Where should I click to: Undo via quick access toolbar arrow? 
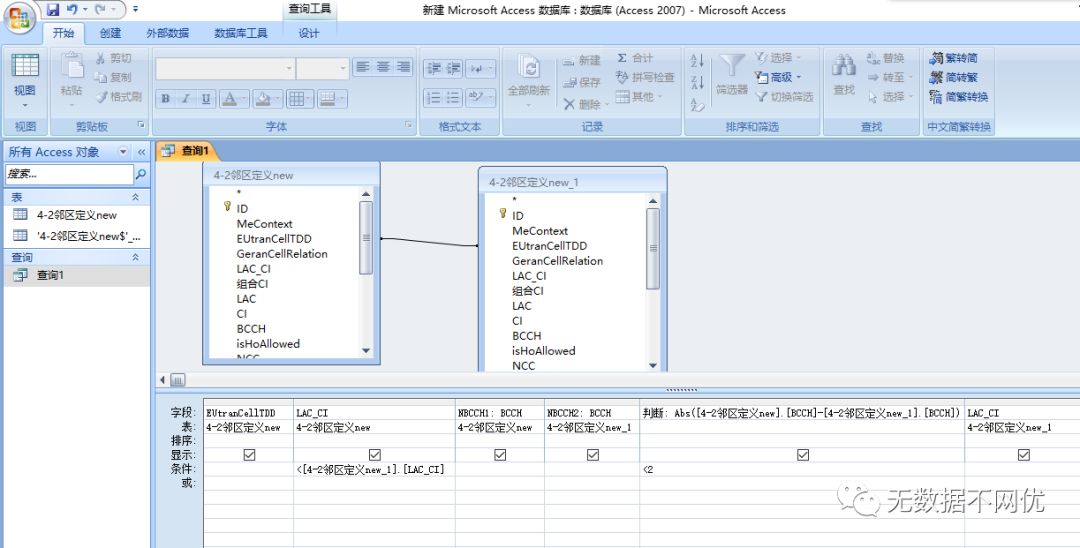72,10
